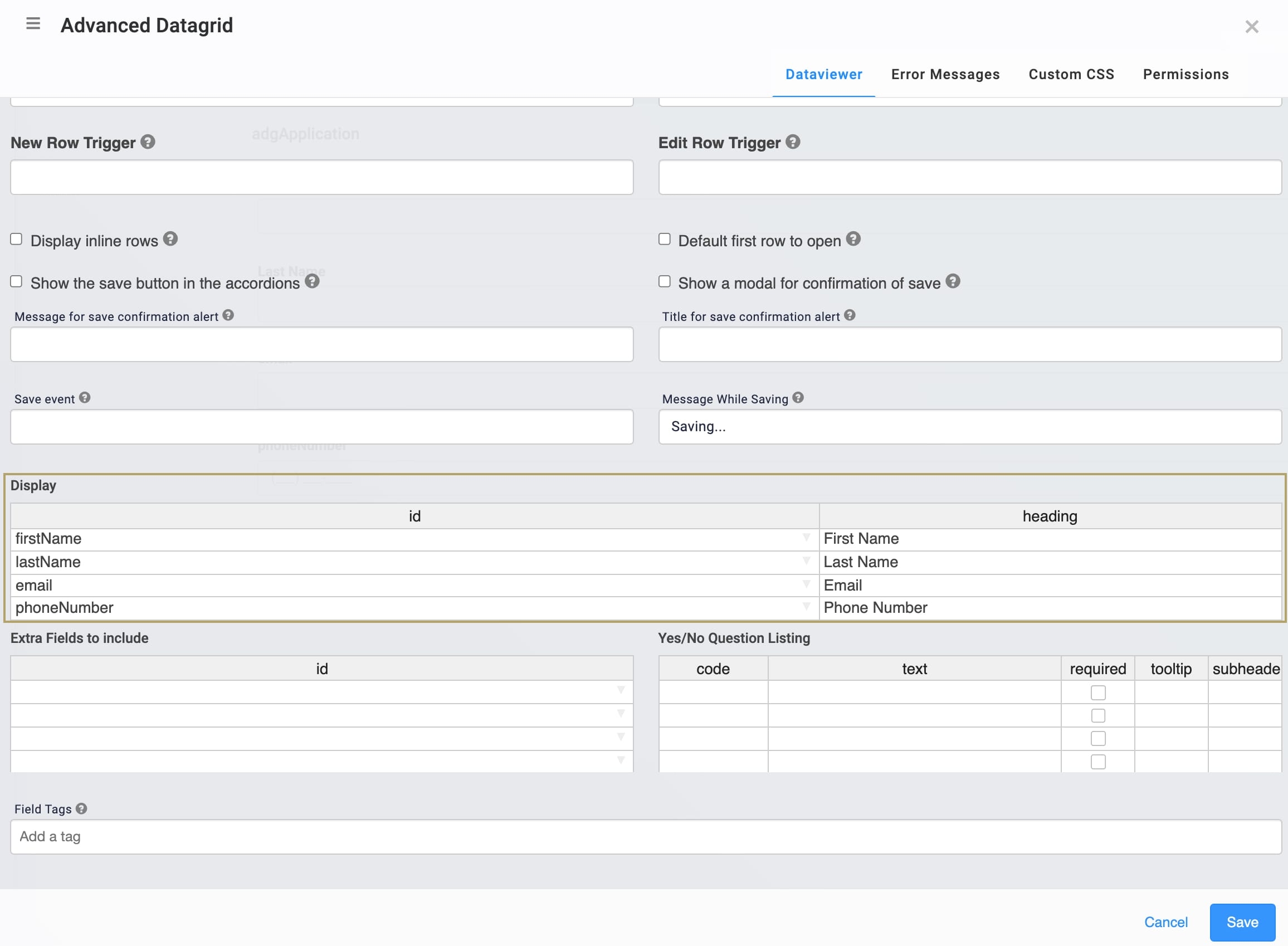
Task: Open second Extra Fields id dropdown arrow
Action: pyautogui.click(x=621, y=714)
